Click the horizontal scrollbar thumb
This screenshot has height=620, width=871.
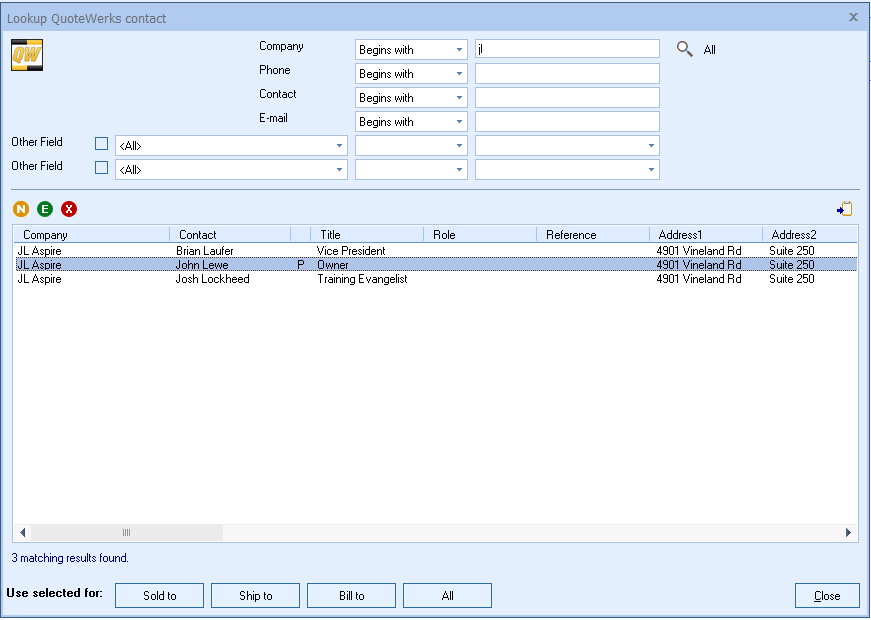coord(127,532)
